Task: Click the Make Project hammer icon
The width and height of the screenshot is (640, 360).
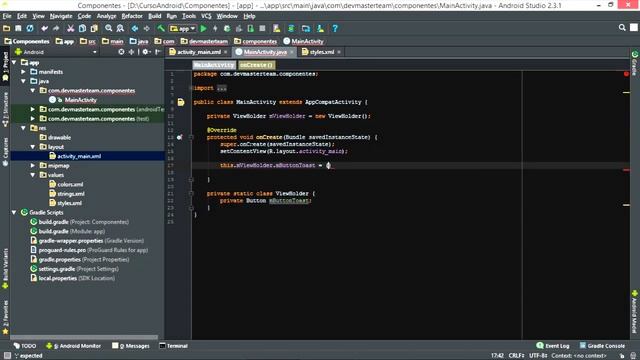Action: (161, 29)
